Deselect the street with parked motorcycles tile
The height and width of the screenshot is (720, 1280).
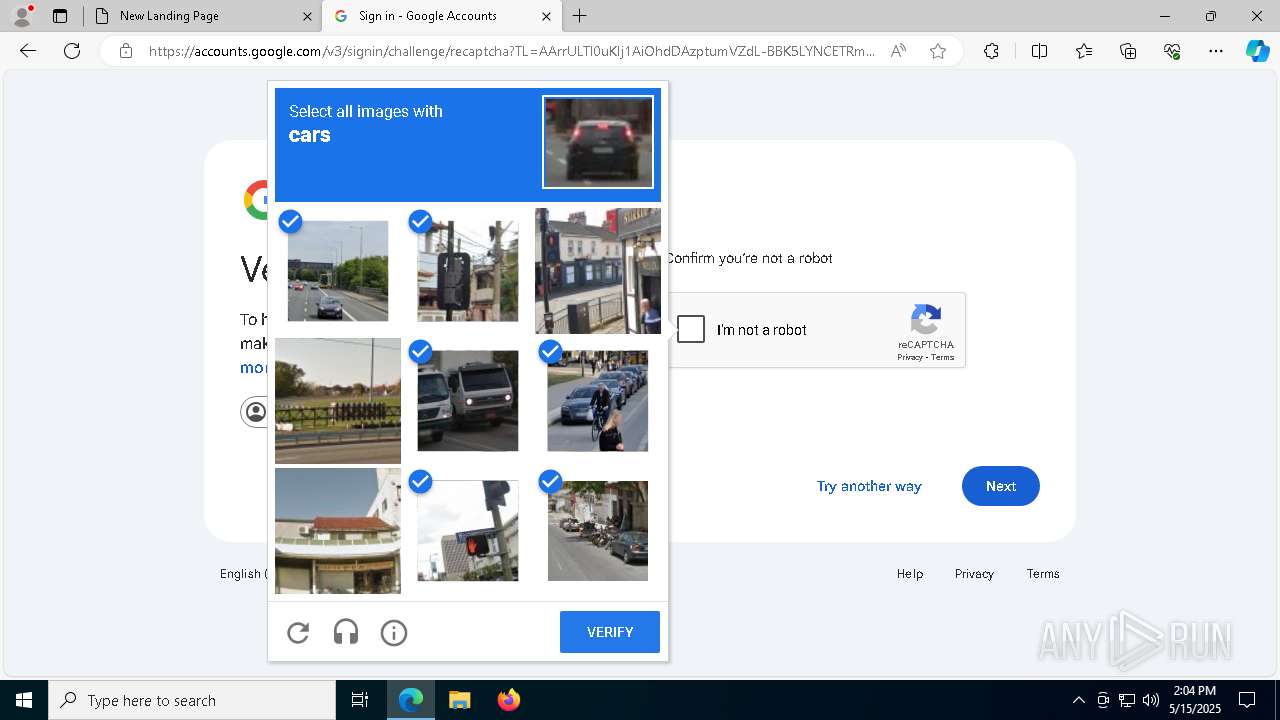click(598, 531)
